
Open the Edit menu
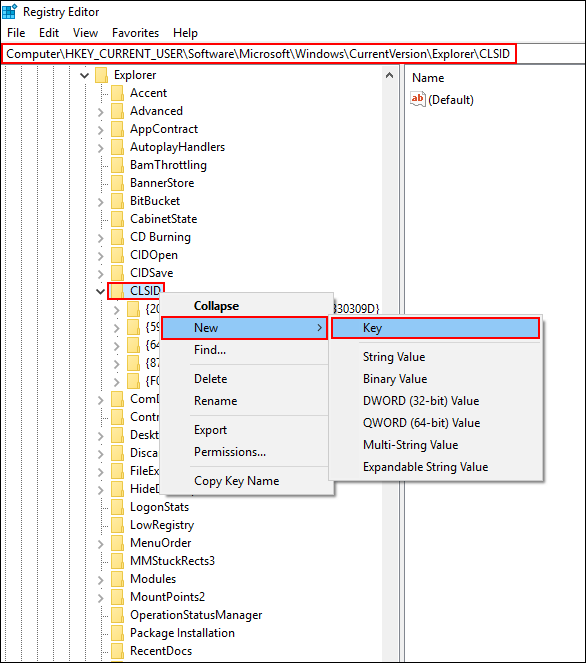point(49,33)
